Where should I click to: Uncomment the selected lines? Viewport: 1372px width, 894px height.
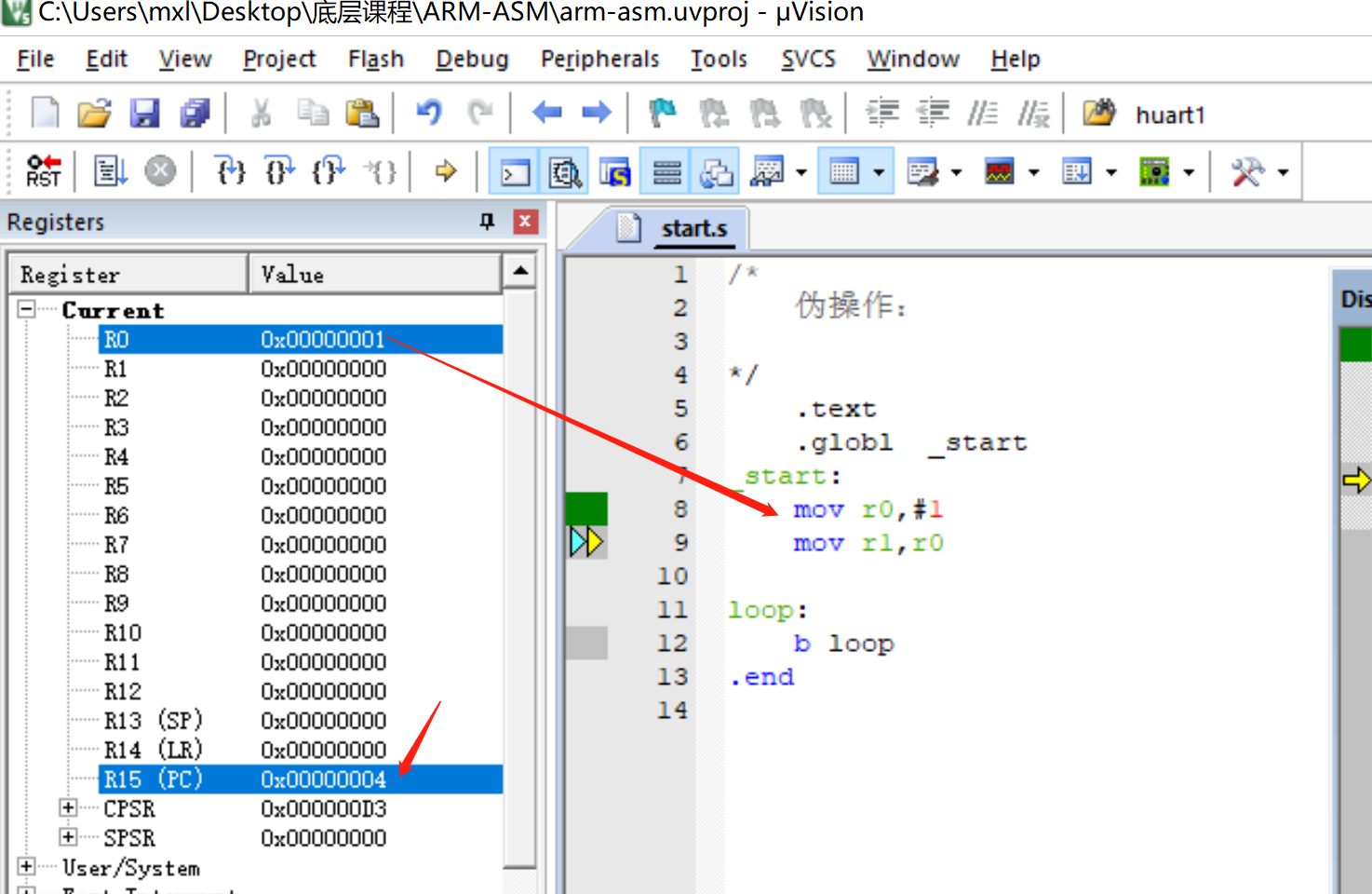point(1033,113)
